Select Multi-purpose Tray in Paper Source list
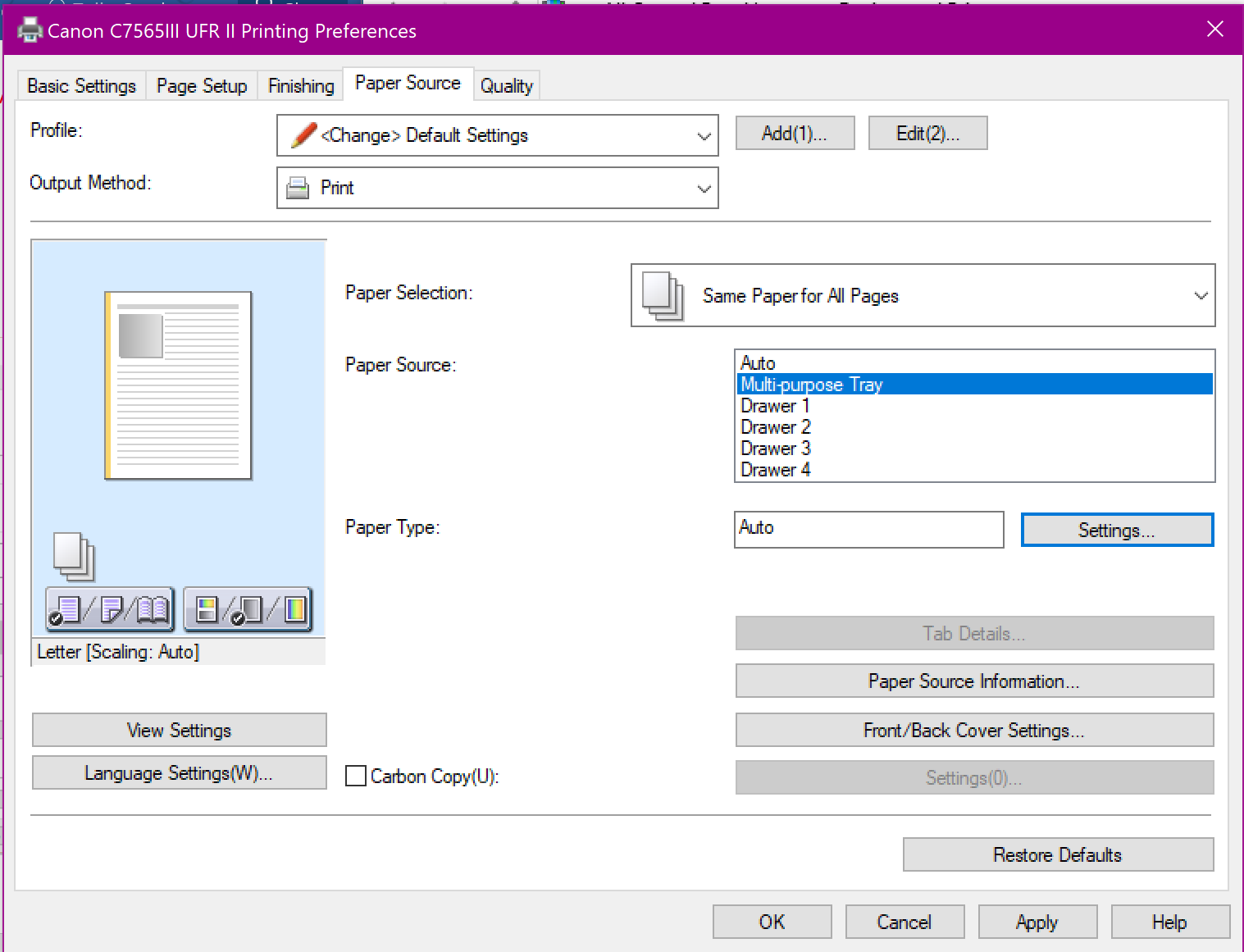Screen dimensions: 1244x952 pos(974,384)
